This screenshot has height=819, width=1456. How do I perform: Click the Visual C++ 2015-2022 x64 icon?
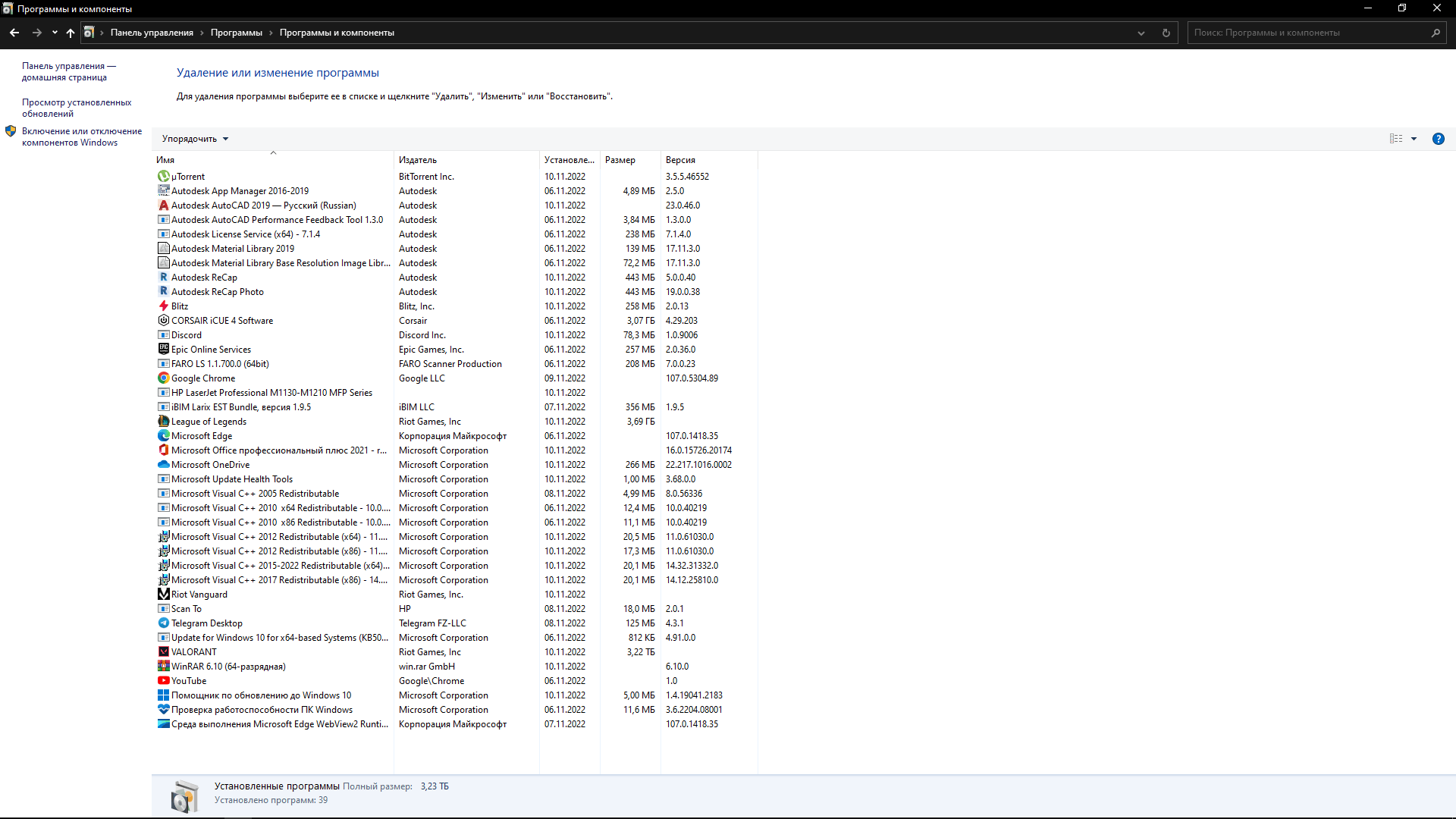click(163, 565)
